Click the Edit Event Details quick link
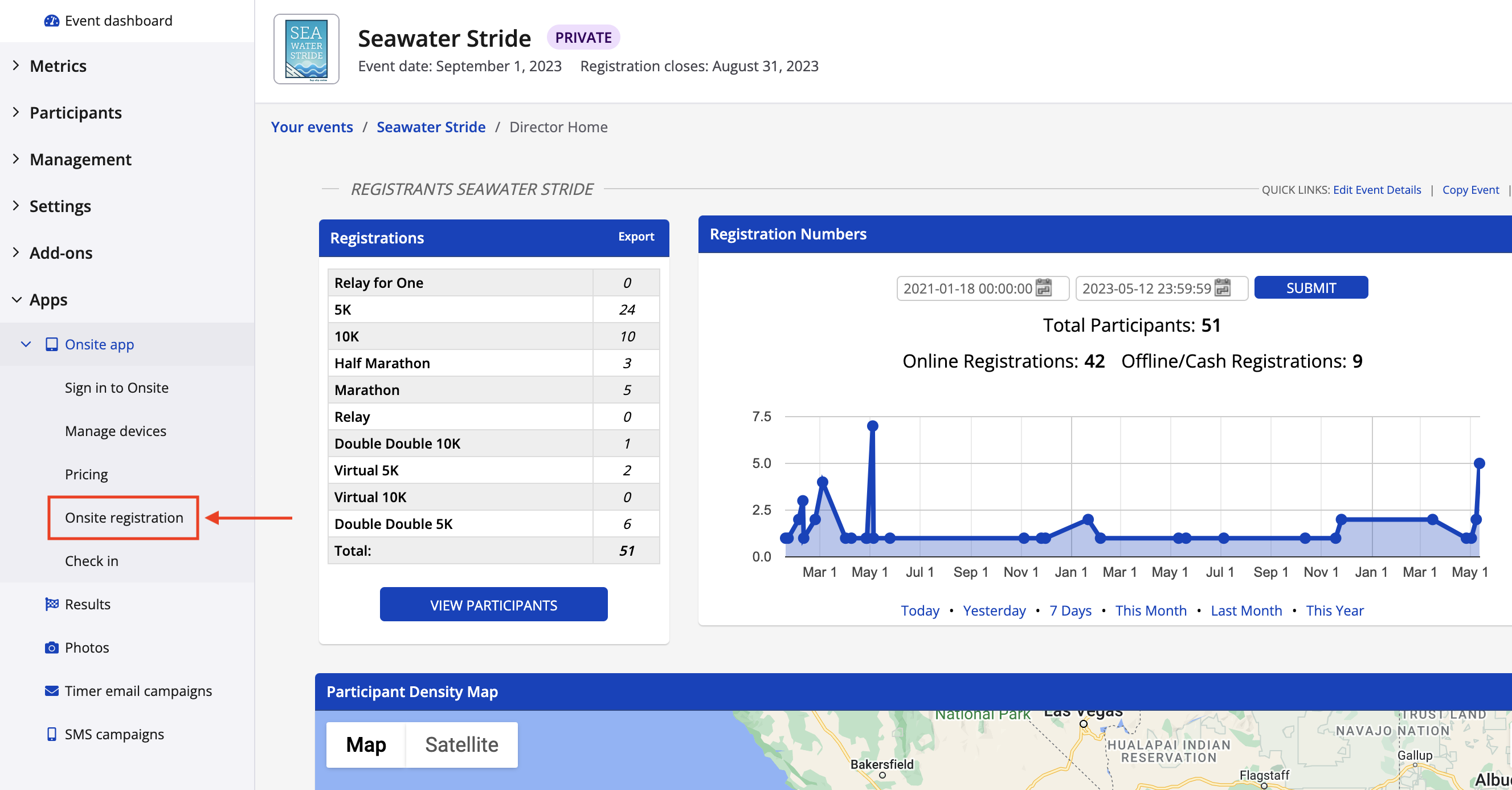Viewport: 1512px width, 790px height. pyautogui.click(x=1376, y=190)
